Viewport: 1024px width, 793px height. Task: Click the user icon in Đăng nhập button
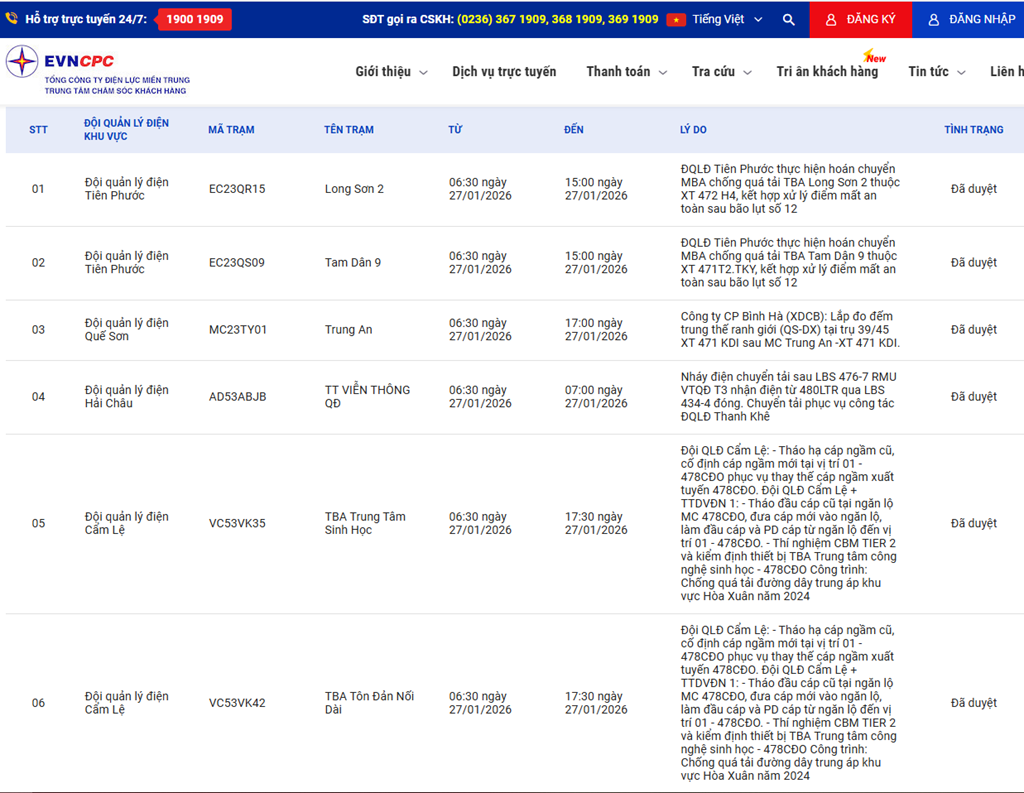click(933, 19)
